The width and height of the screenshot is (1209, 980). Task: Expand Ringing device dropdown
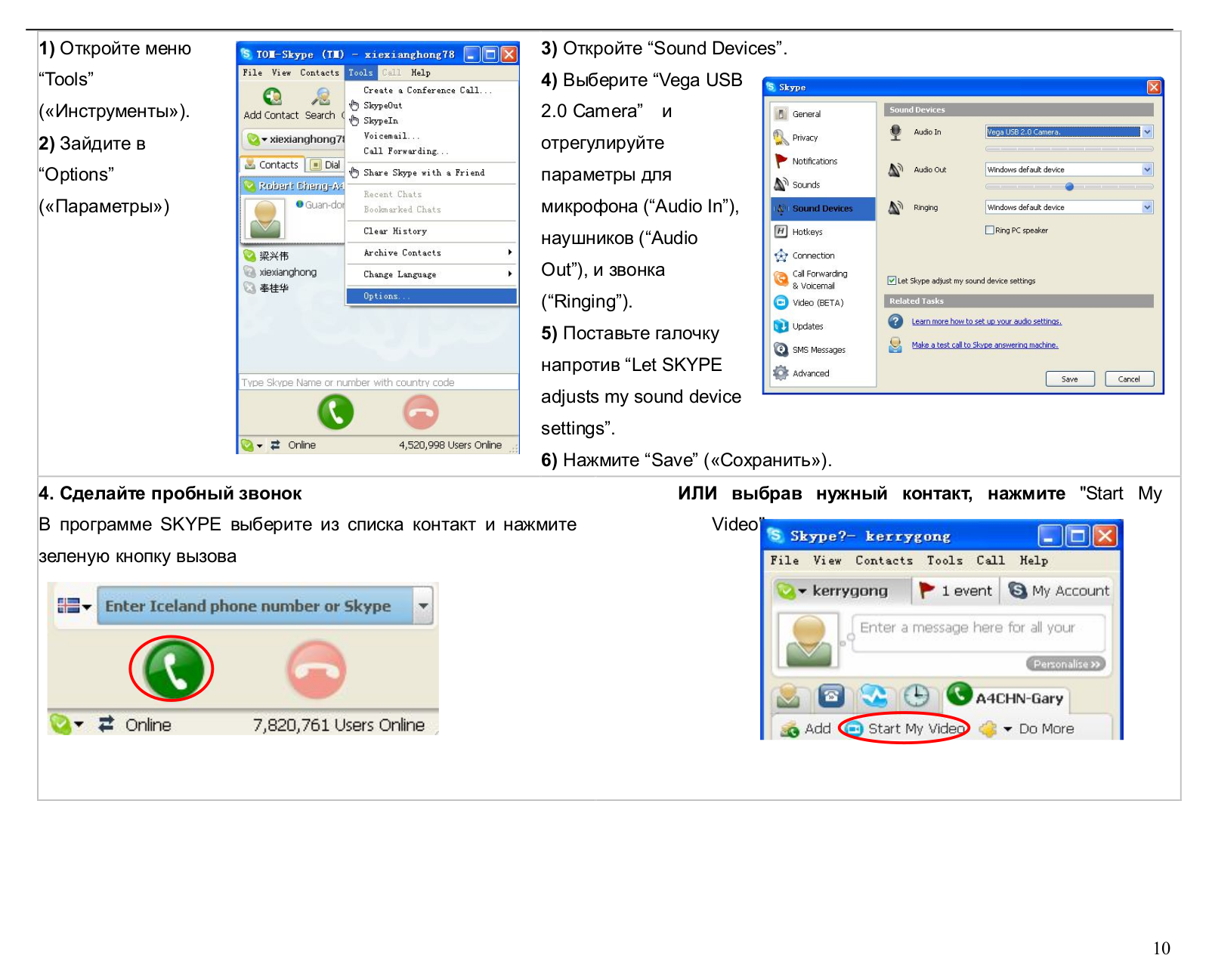(1148, 208)
